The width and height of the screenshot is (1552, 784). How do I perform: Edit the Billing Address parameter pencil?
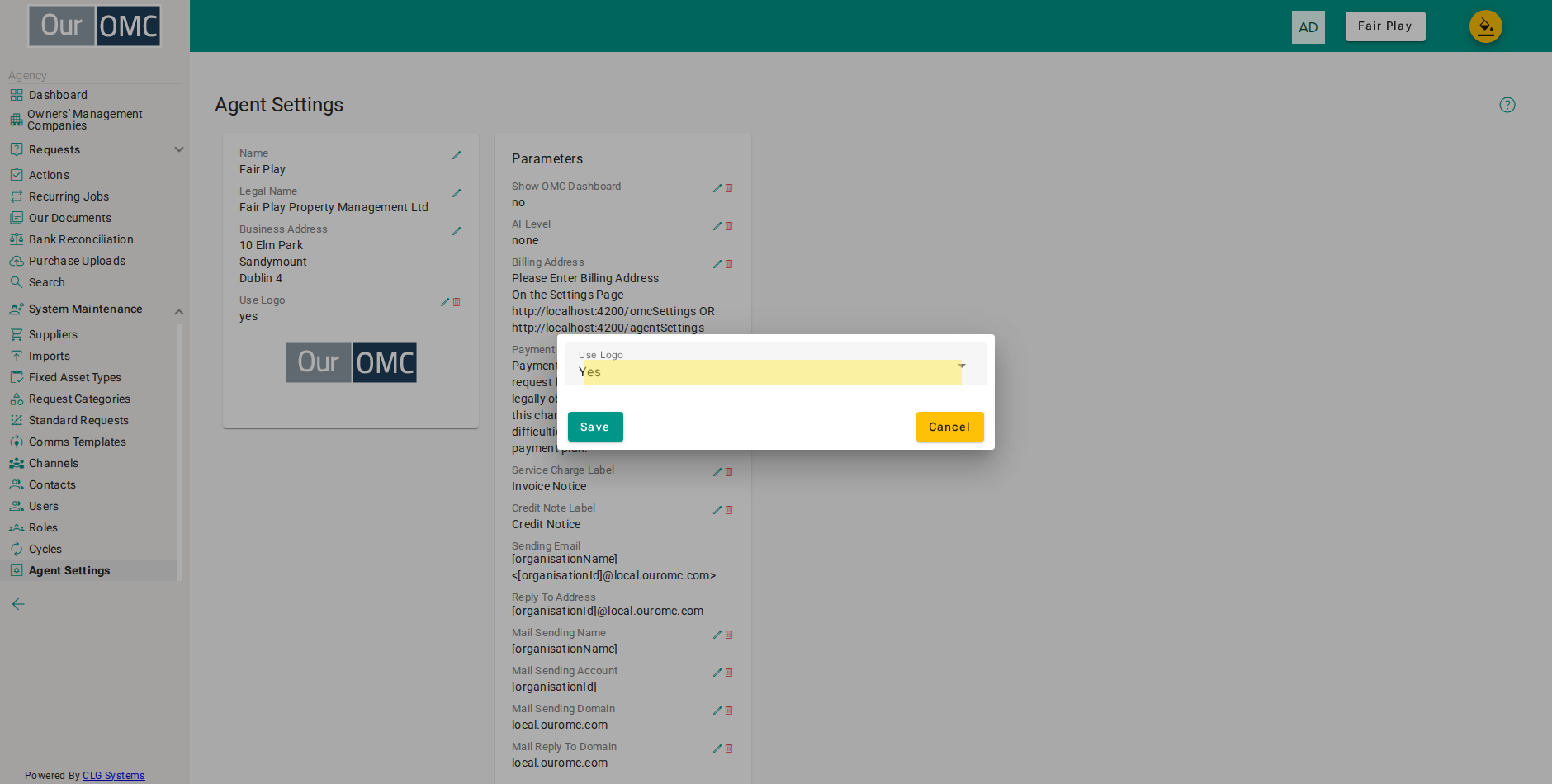pos(717,264)
